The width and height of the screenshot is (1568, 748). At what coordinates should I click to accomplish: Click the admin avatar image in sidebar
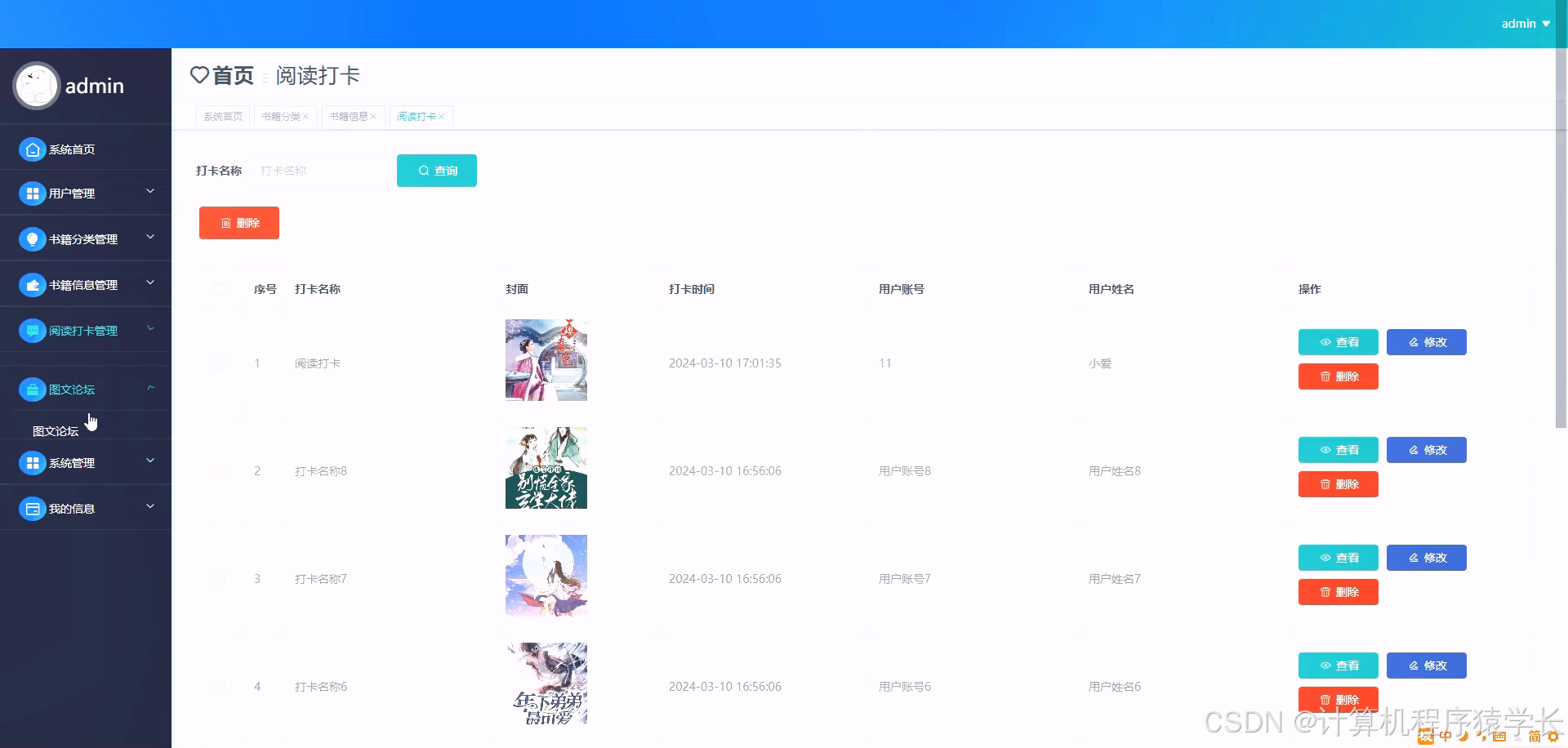tap(36, 86)
